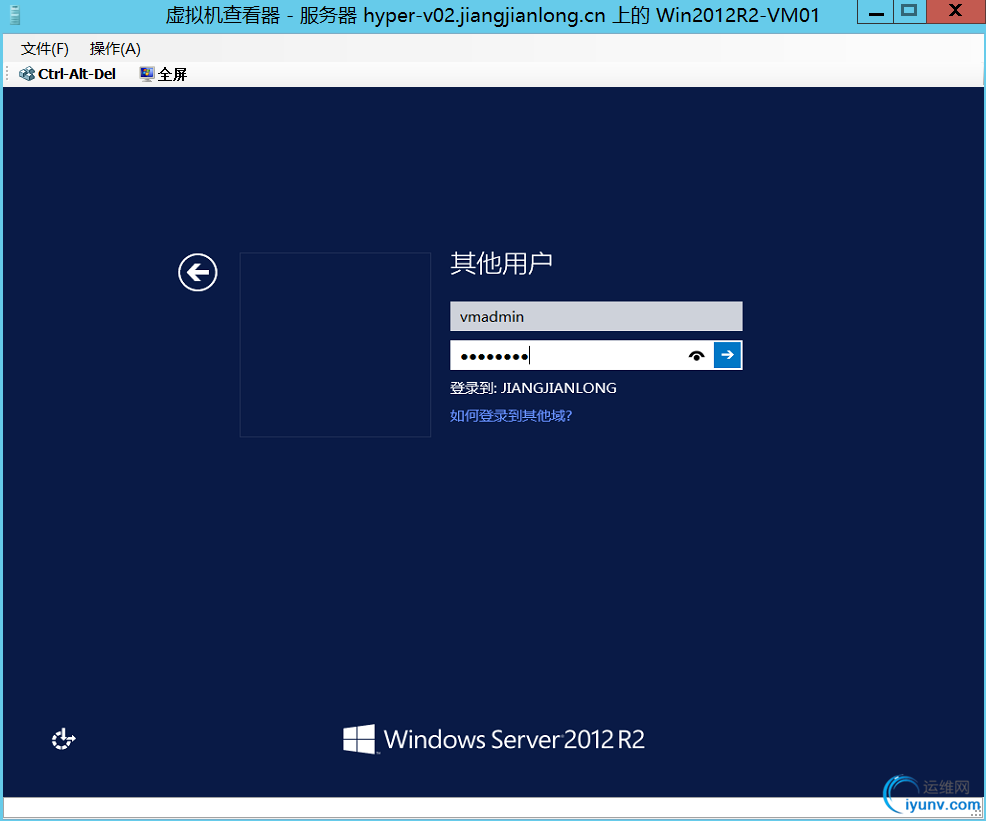Screen dimensions: 986x821
Task: Click the back arrow circle icon
Action: [x=197, y=272]
